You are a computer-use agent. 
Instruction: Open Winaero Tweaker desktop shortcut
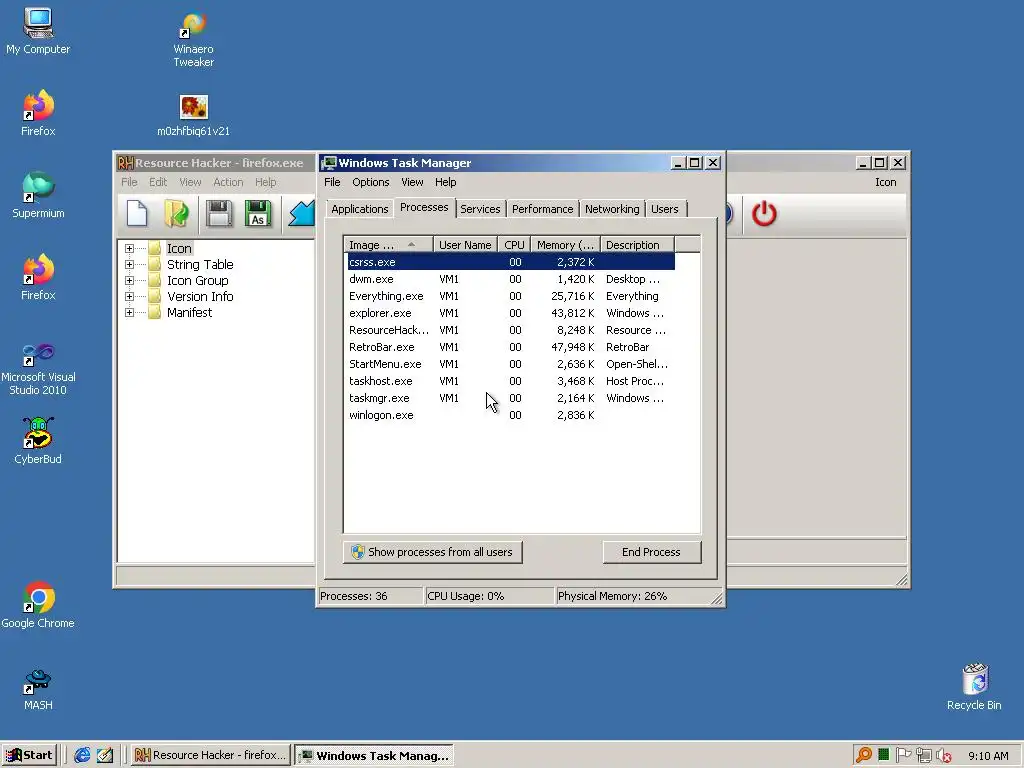[x=193, y=39]
